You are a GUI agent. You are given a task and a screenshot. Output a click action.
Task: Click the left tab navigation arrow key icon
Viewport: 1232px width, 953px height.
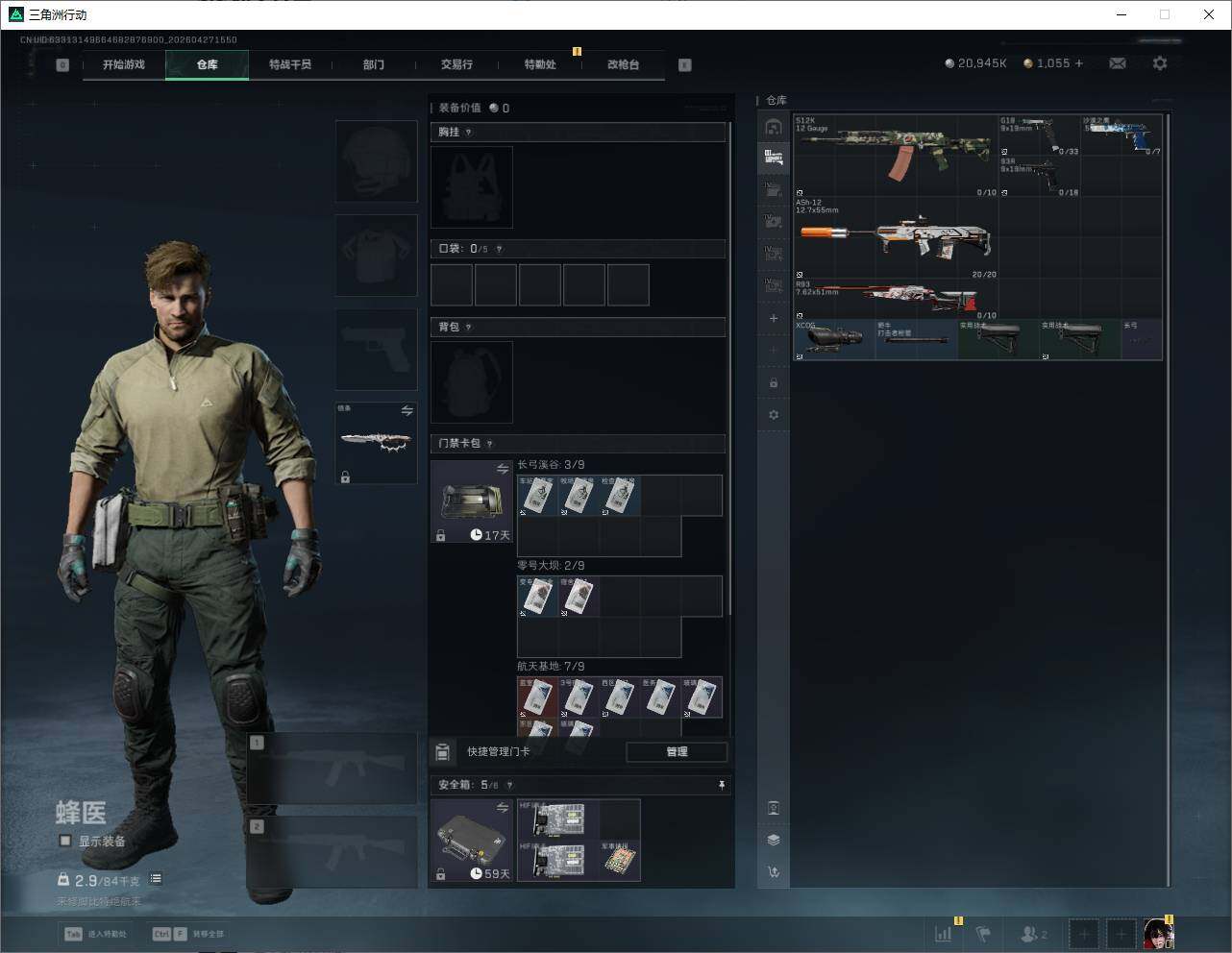point(62,65)
